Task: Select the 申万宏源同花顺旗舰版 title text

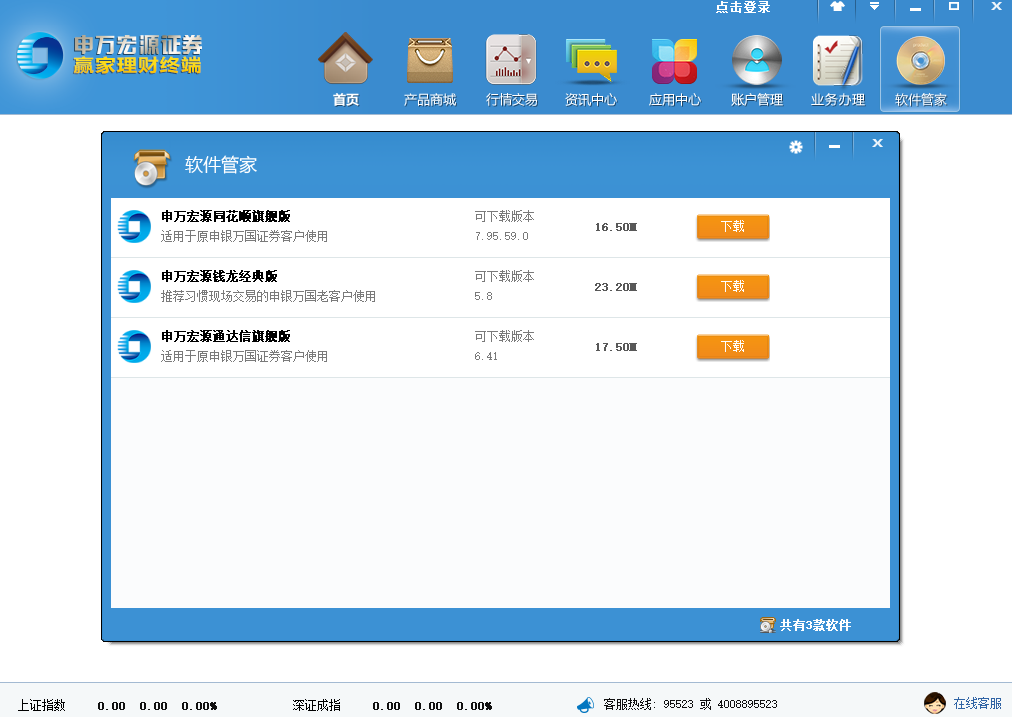Action: point(226,216)
